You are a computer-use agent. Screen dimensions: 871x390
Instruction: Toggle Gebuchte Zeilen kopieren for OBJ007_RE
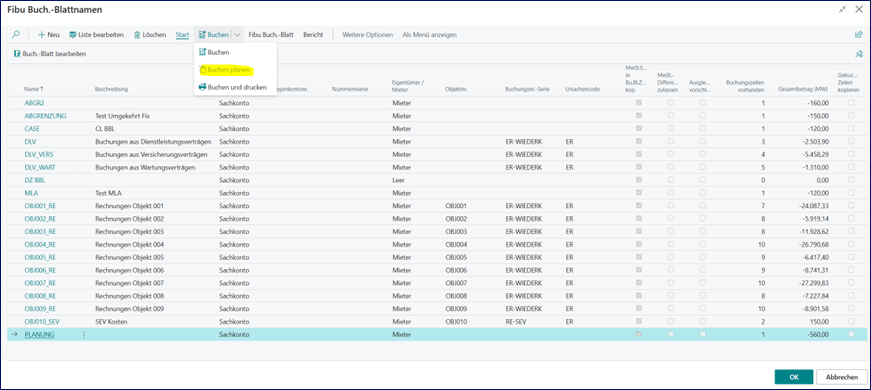click(x=851, y=282)
